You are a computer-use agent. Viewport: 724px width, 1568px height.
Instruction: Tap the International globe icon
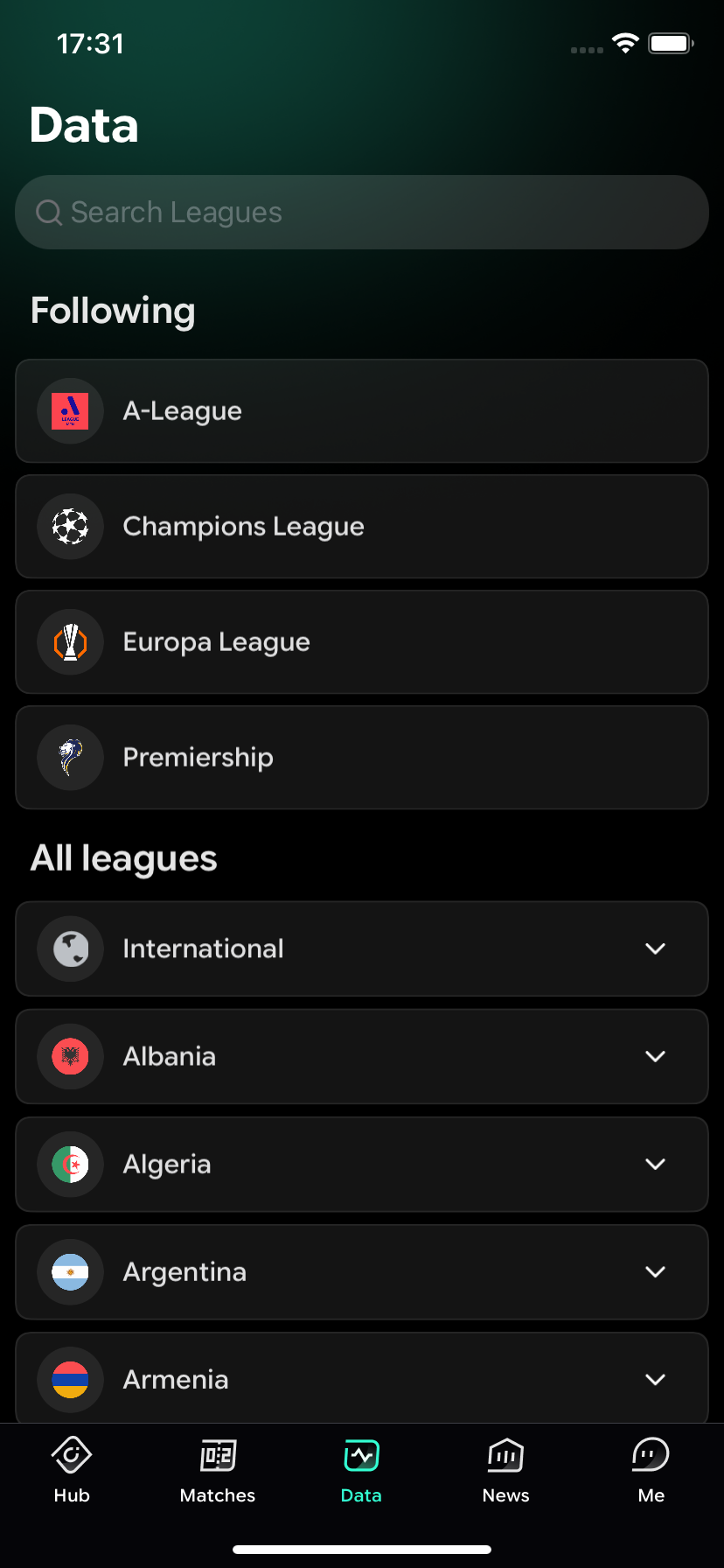coord(70,948)
